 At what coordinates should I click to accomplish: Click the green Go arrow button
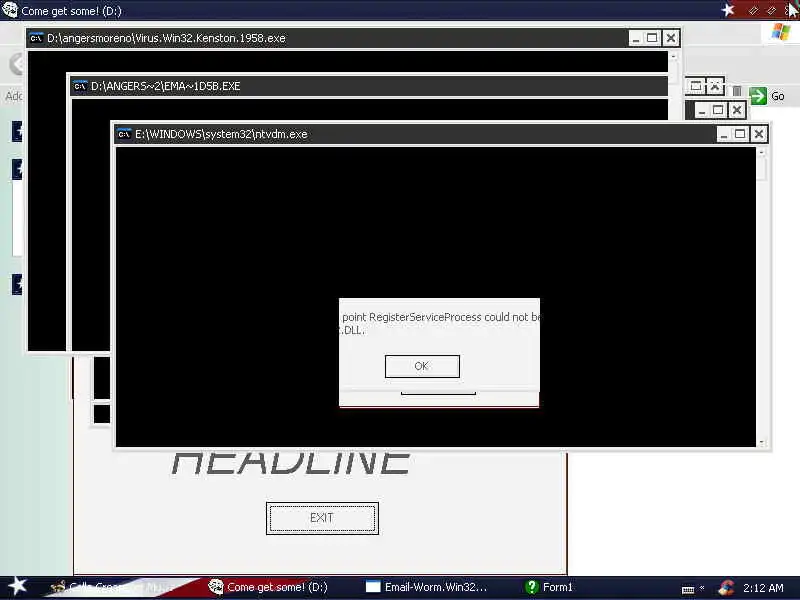click(x=758, y=96)
